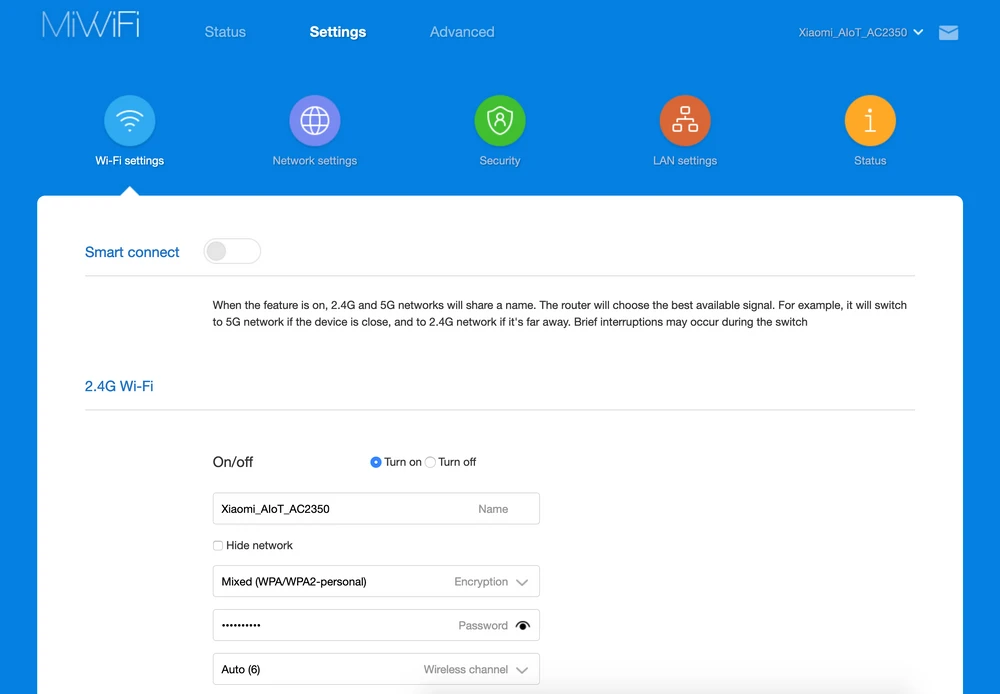This screenshot has height=694, width=1000.
Task: Switch to the Status page
Action: [224, 31]
